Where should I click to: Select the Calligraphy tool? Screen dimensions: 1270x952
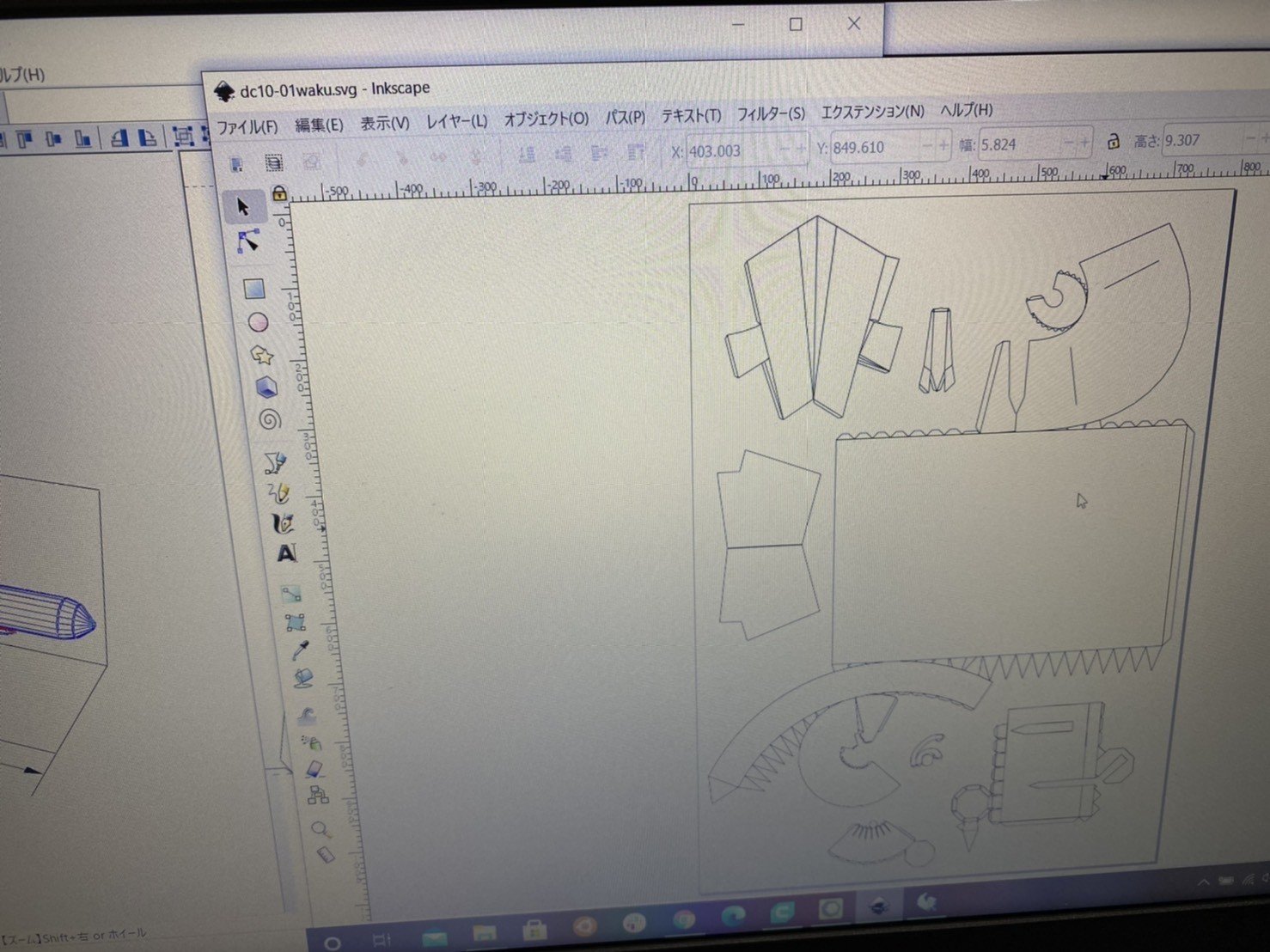click(x=283, y=524)
